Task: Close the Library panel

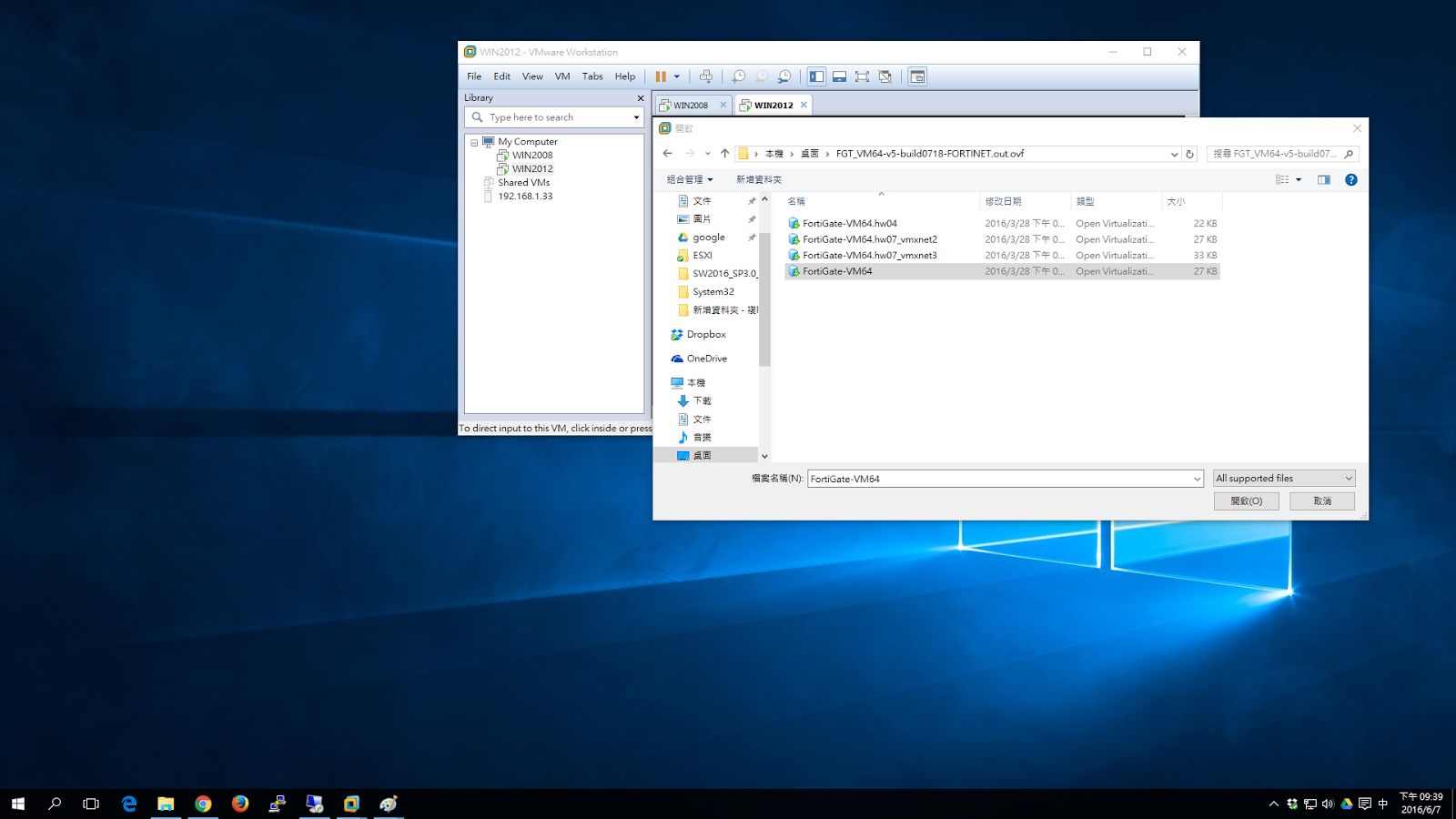Action: (x=640, y=97)
